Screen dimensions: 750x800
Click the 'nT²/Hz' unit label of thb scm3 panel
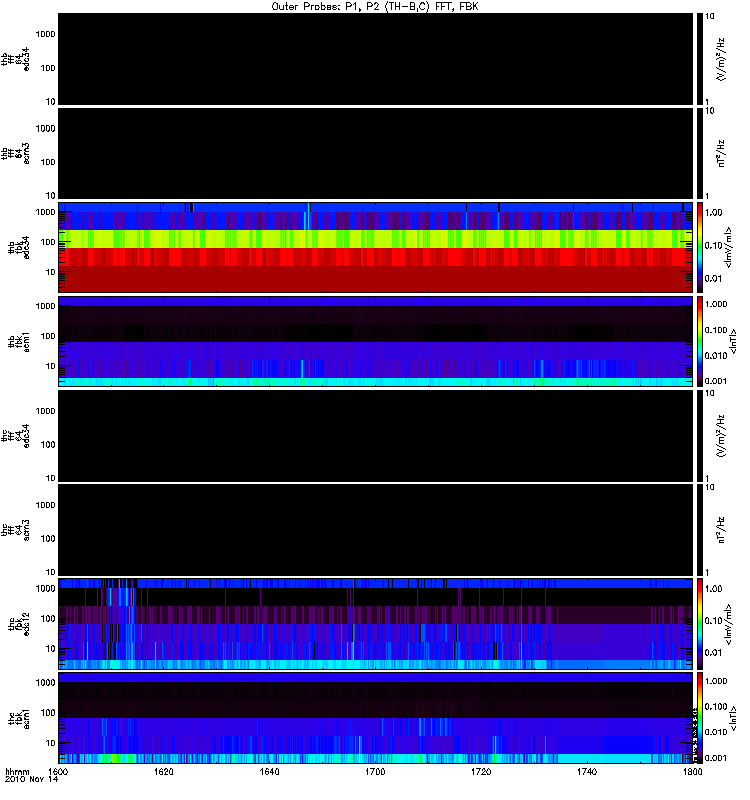[x=721, y=154]
